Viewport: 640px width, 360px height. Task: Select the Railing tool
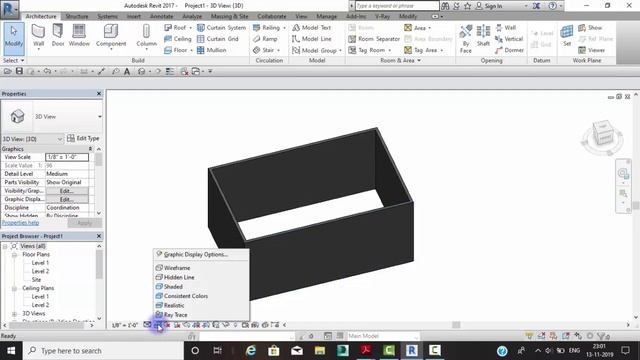(x=269, y=27)
